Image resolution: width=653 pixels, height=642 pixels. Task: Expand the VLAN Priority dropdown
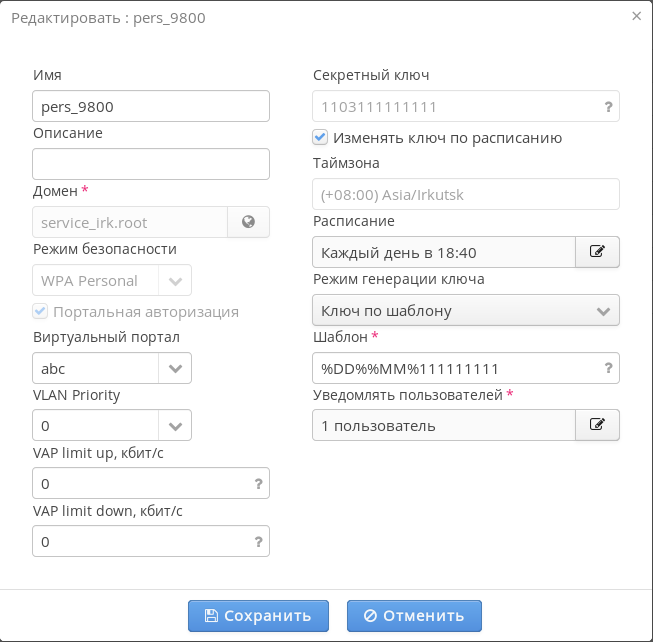[x=175, y=426]
